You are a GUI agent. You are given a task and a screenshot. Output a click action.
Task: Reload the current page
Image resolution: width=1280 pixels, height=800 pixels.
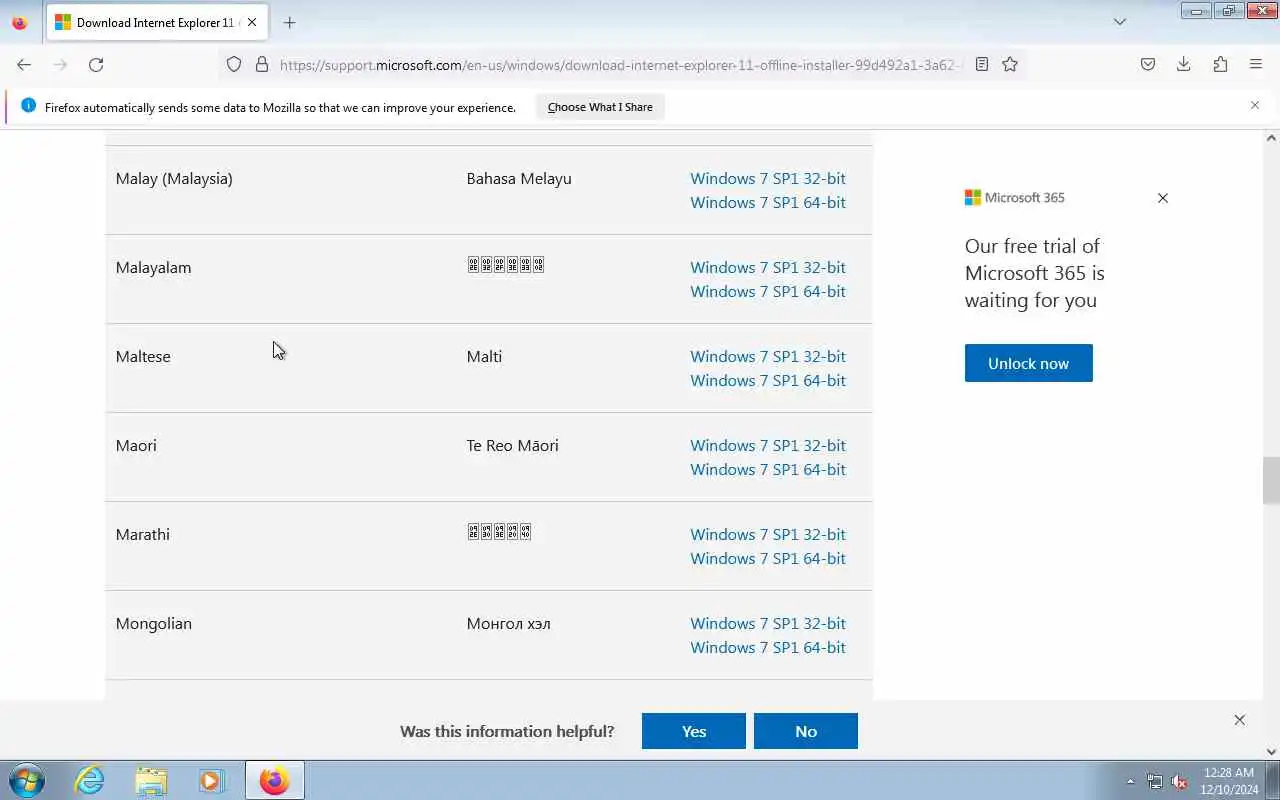(x=96, y=64)
